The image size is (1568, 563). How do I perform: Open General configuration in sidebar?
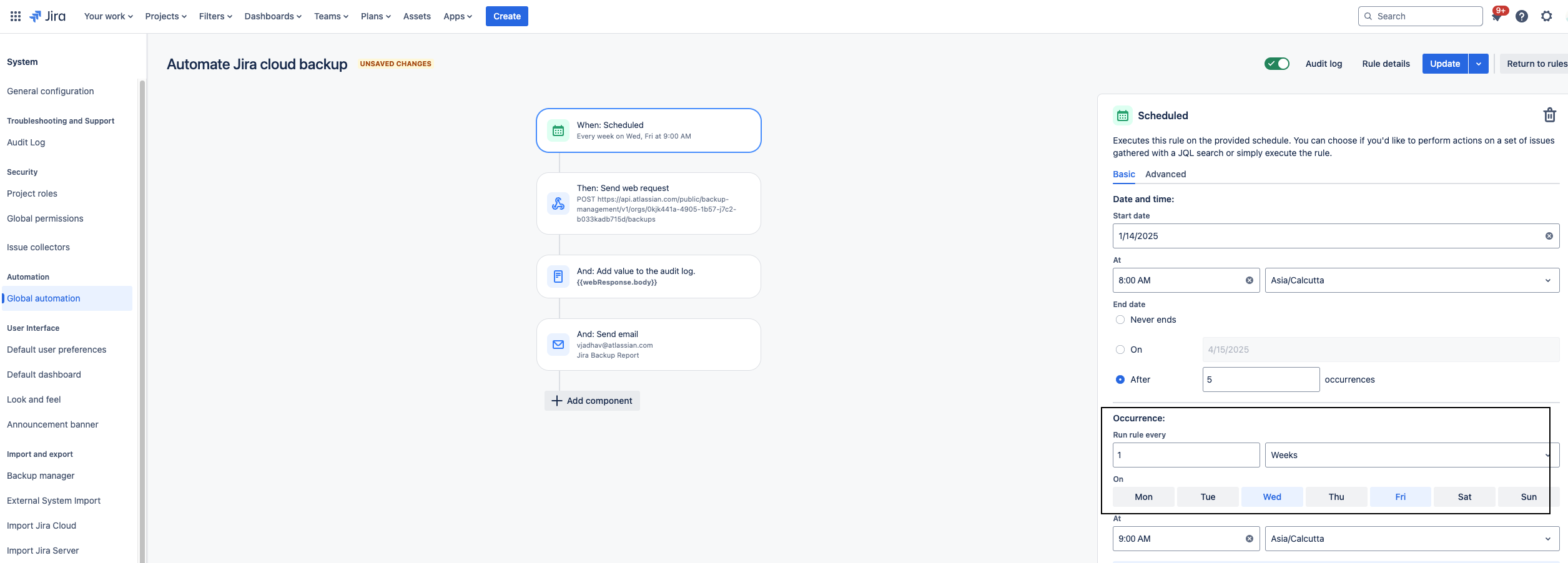click(x=51, y=91)
